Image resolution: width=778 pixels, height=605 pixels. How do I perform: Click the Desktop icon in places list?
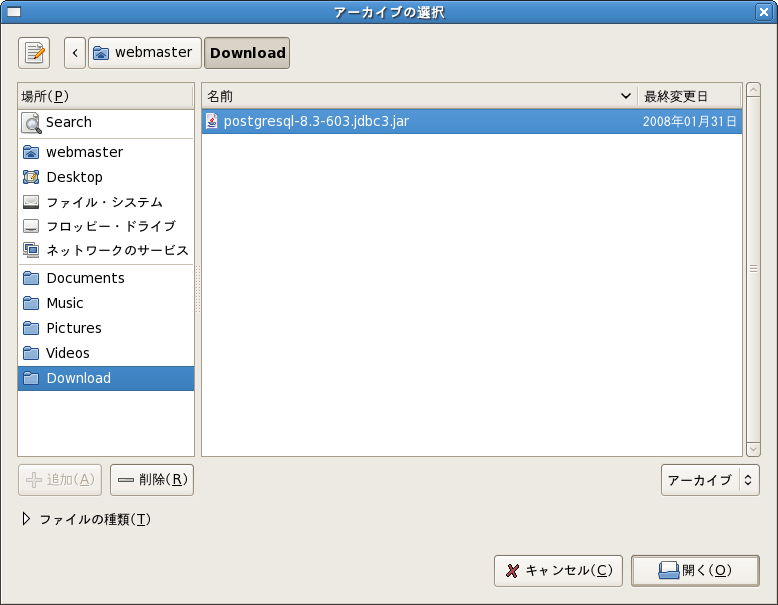[x=31, y=177]
